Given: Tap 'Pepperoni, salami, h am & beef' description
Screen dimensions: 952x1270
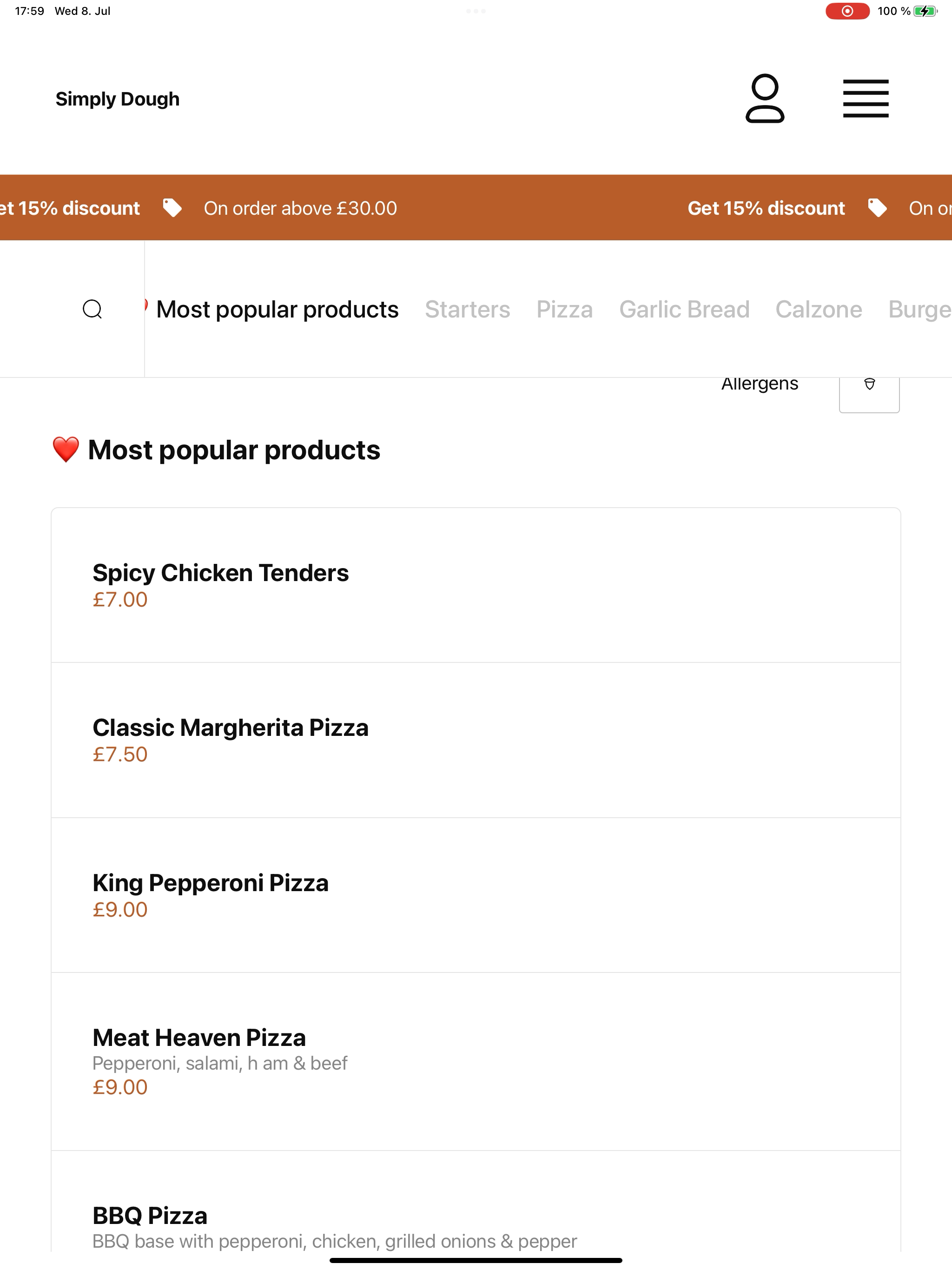Looking at the screenshot, I should 220,1063.
